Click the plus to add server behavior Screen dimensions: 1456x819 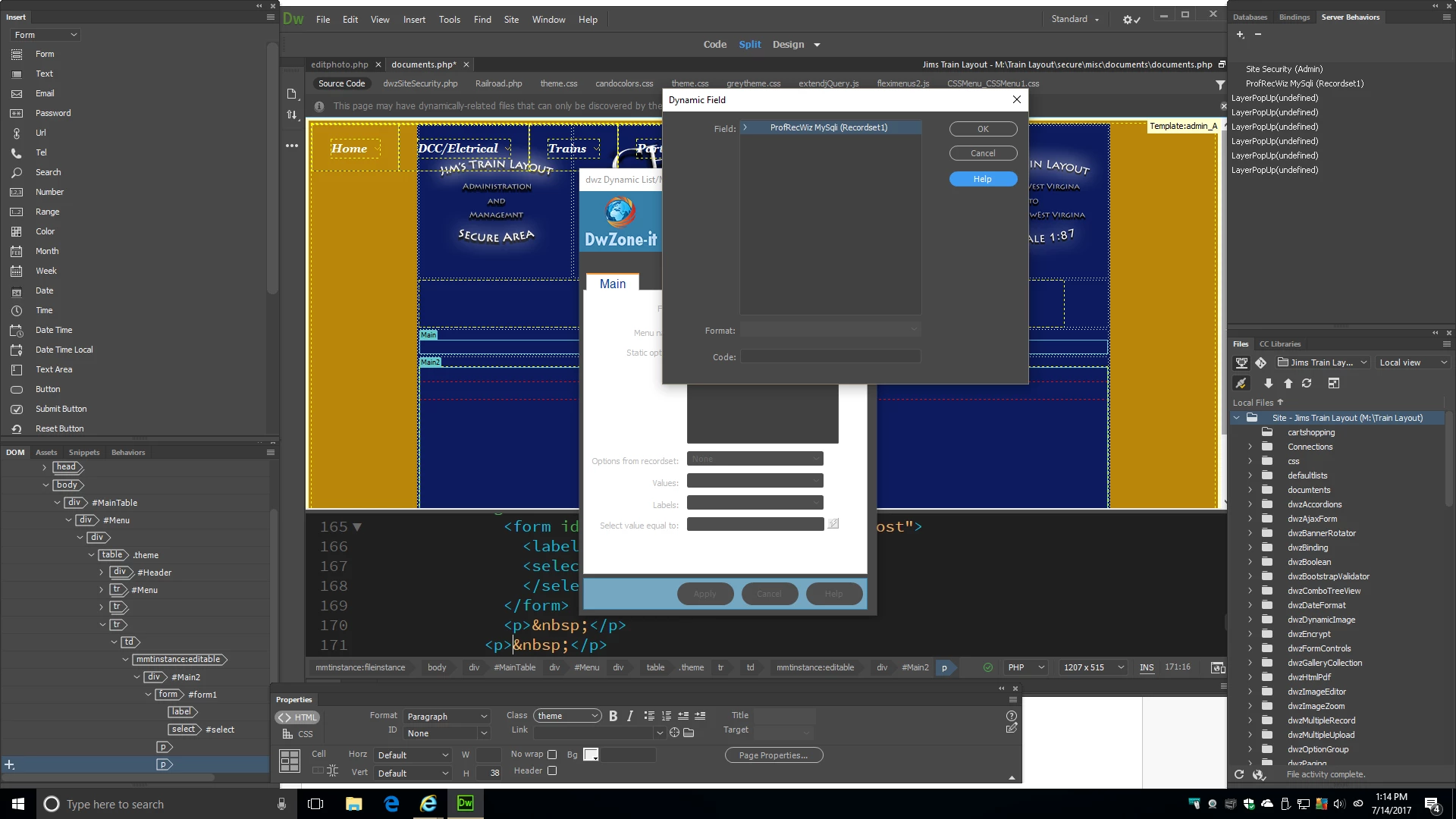[1240, 35]
